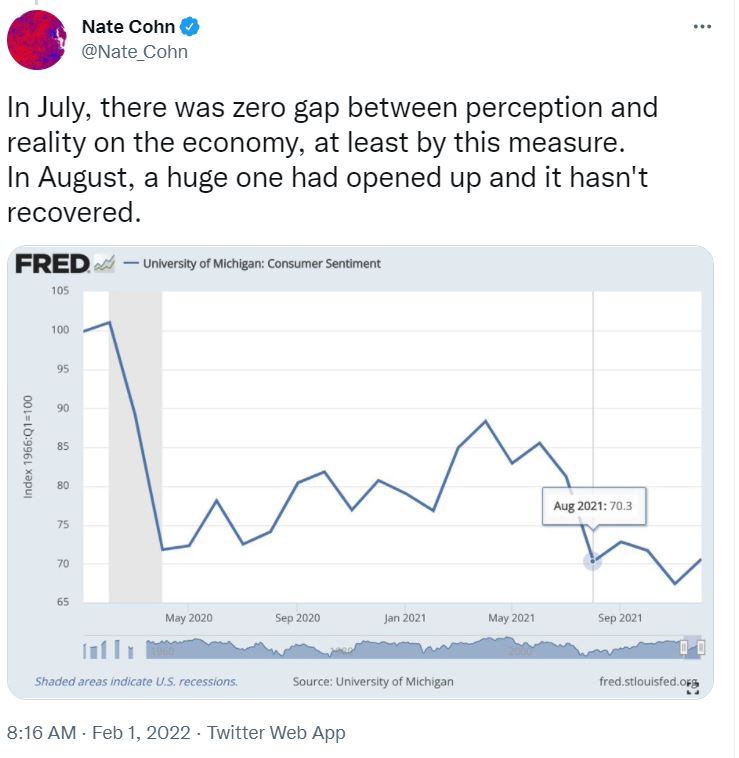
Task: Open the tweet's three-dot more menu
Action: pos(702,27)
